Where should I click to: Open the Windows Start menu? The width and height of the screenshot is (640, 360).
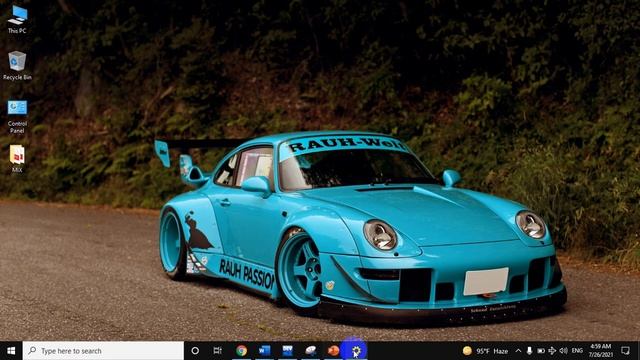pyautogui.click(x=11, y=351)
